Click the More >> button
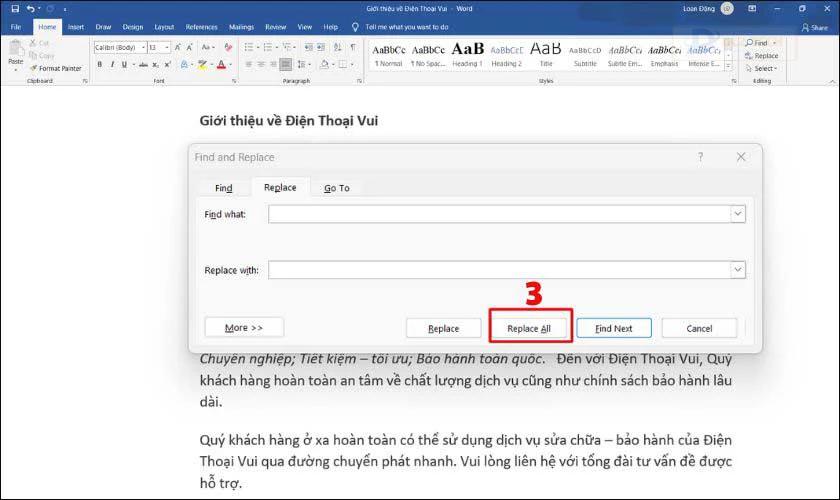Screen dimensions: 840x500 tap(244, 327)
